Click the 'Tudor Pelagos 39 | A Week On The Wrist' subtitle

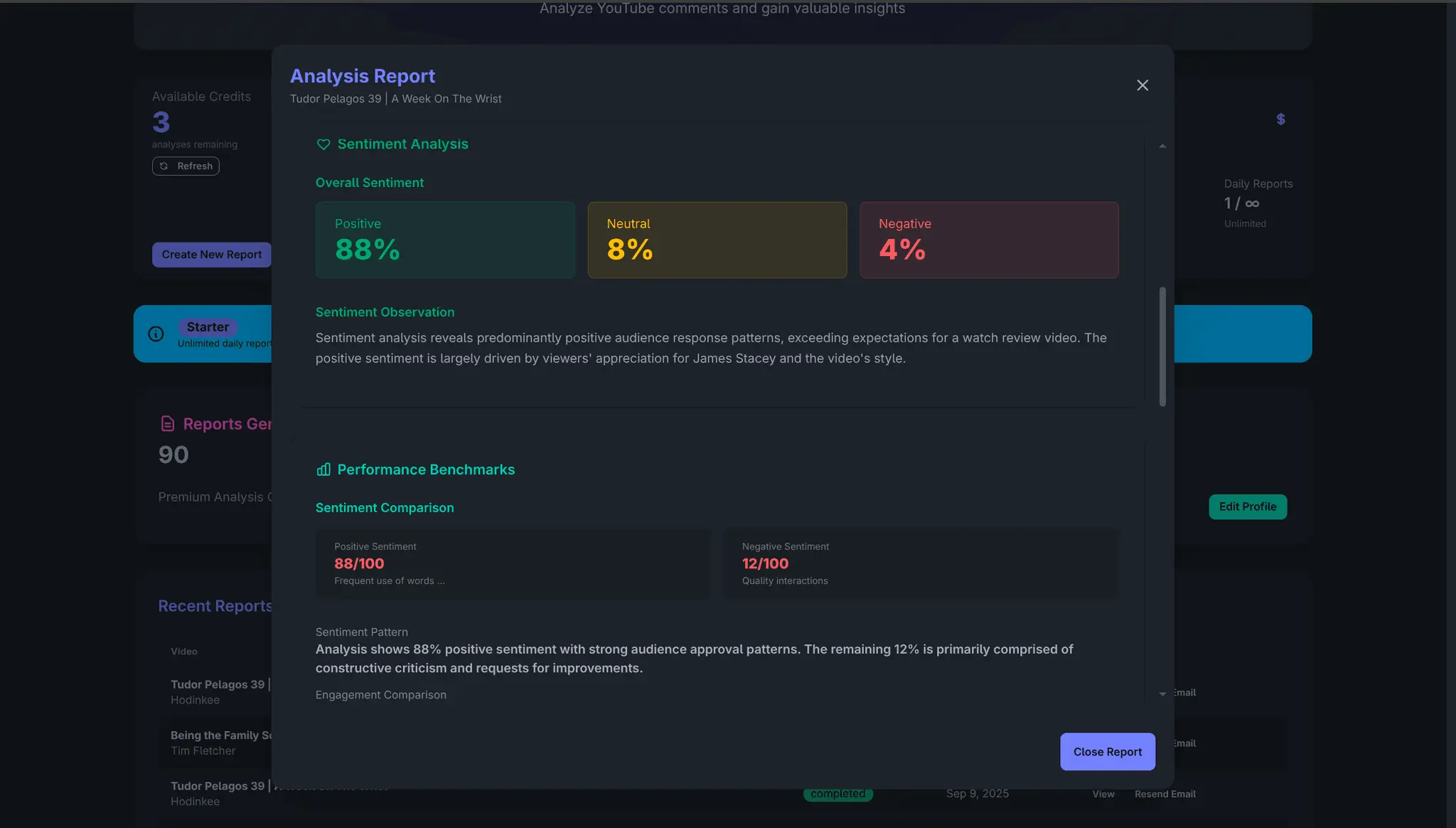click(x=396, y=99)
